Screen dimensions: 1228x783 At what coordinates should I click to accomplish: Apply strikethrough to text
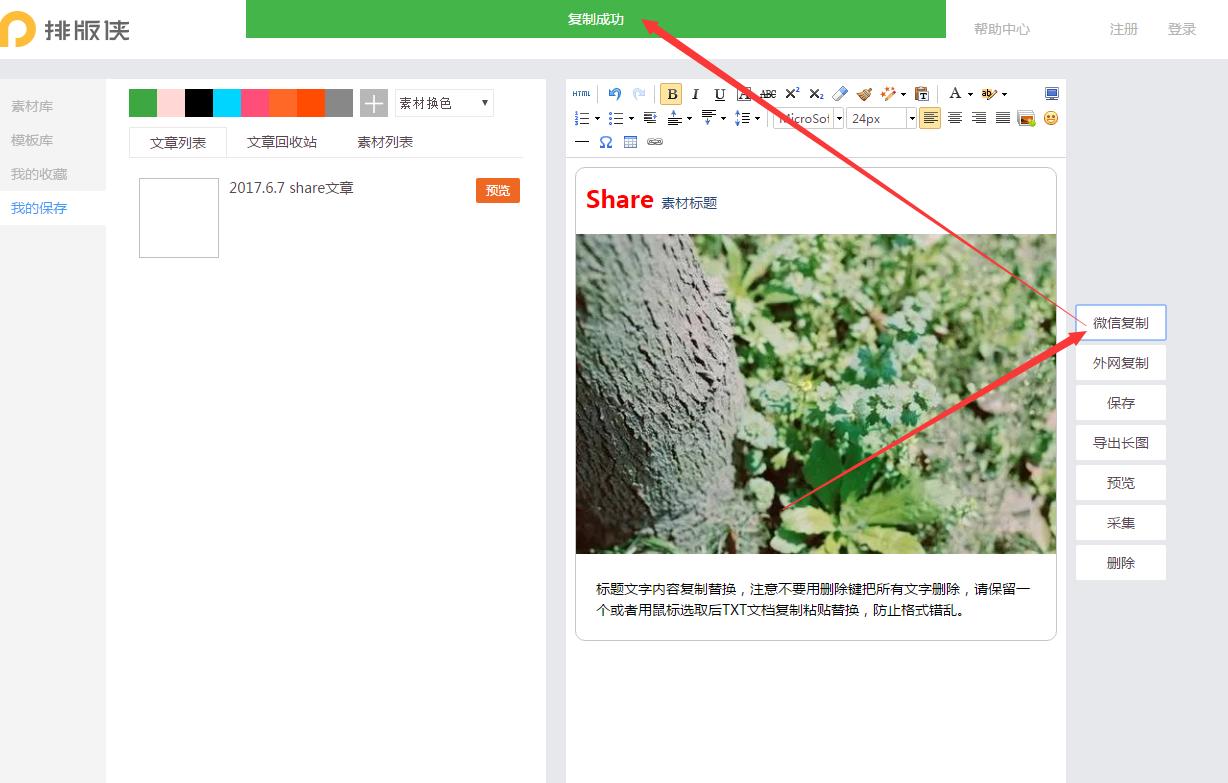[768, 93]
